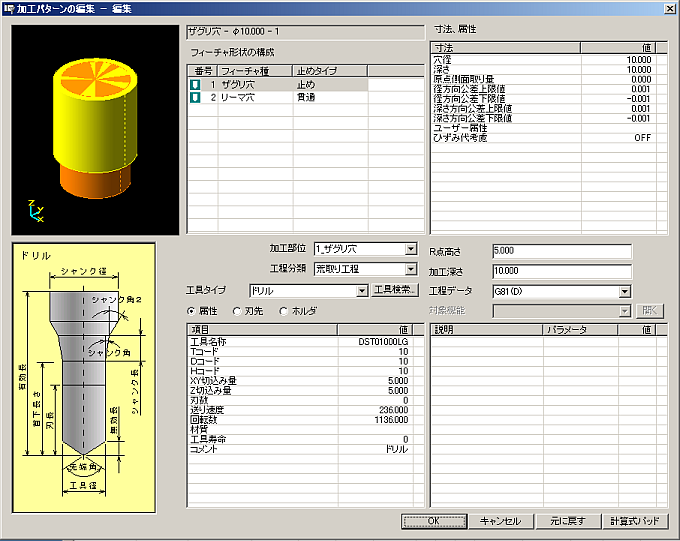The image size is (680, 541).
Task: Select the 属性 radio button
Action: click(x=191, y=311)
